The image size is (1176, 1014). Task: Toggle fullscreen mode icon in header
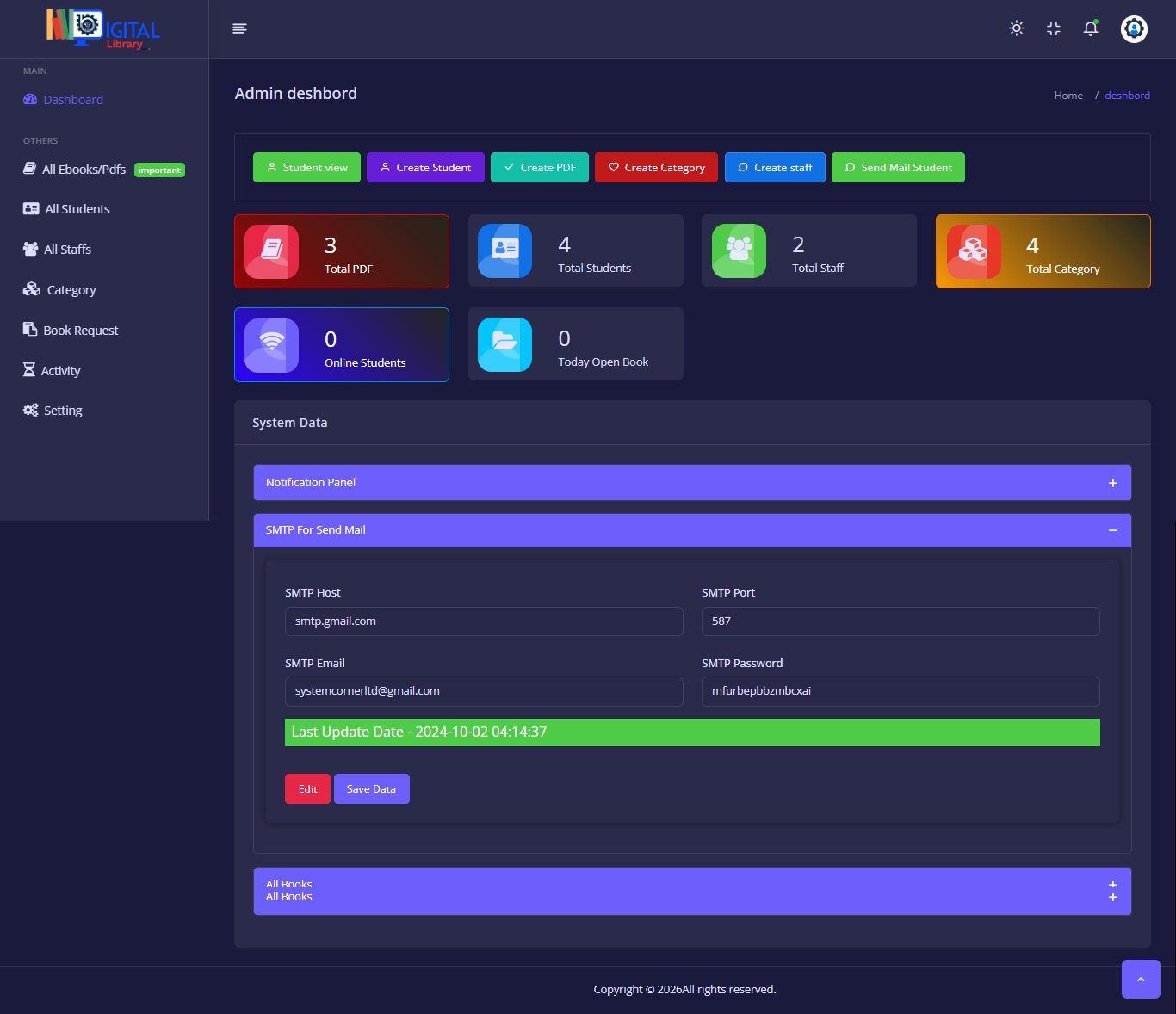click(x=1054, y=28)
